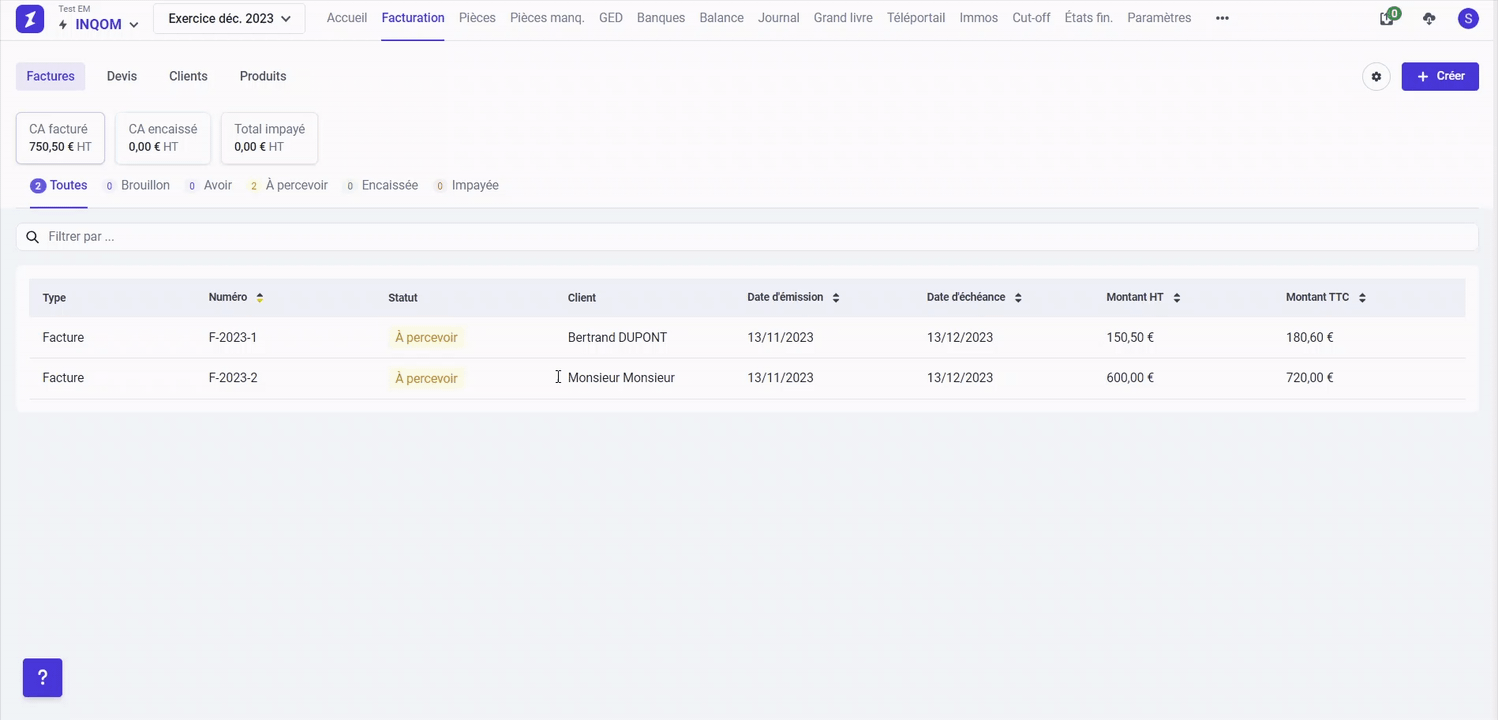The height and width of the screenshot is (720, 1498).
Task: Click the three-dots more menu icon
Action: point(1222,18)
